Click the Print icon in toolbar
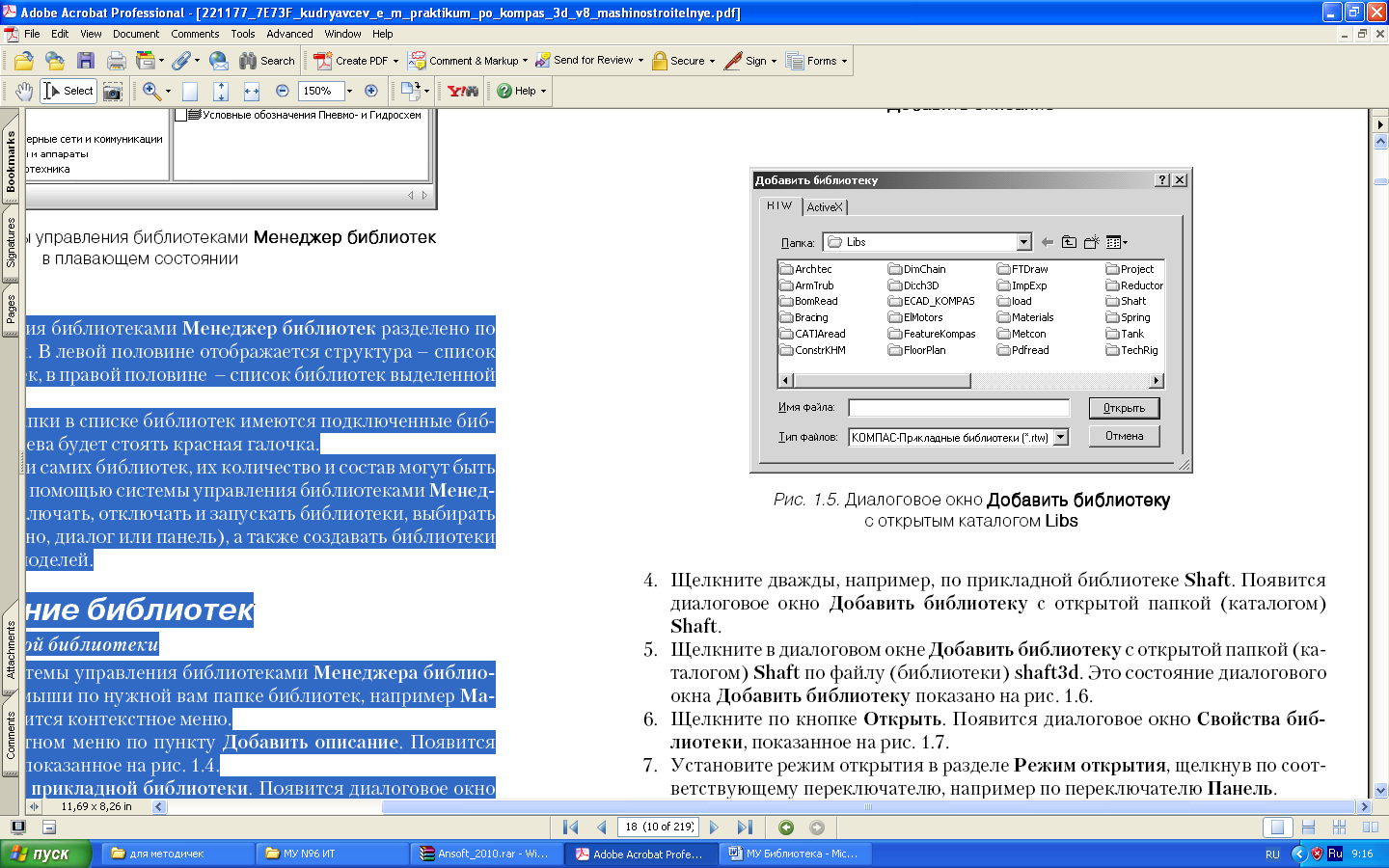This screenshot has height=868, width=1389. tap(117, 61)
